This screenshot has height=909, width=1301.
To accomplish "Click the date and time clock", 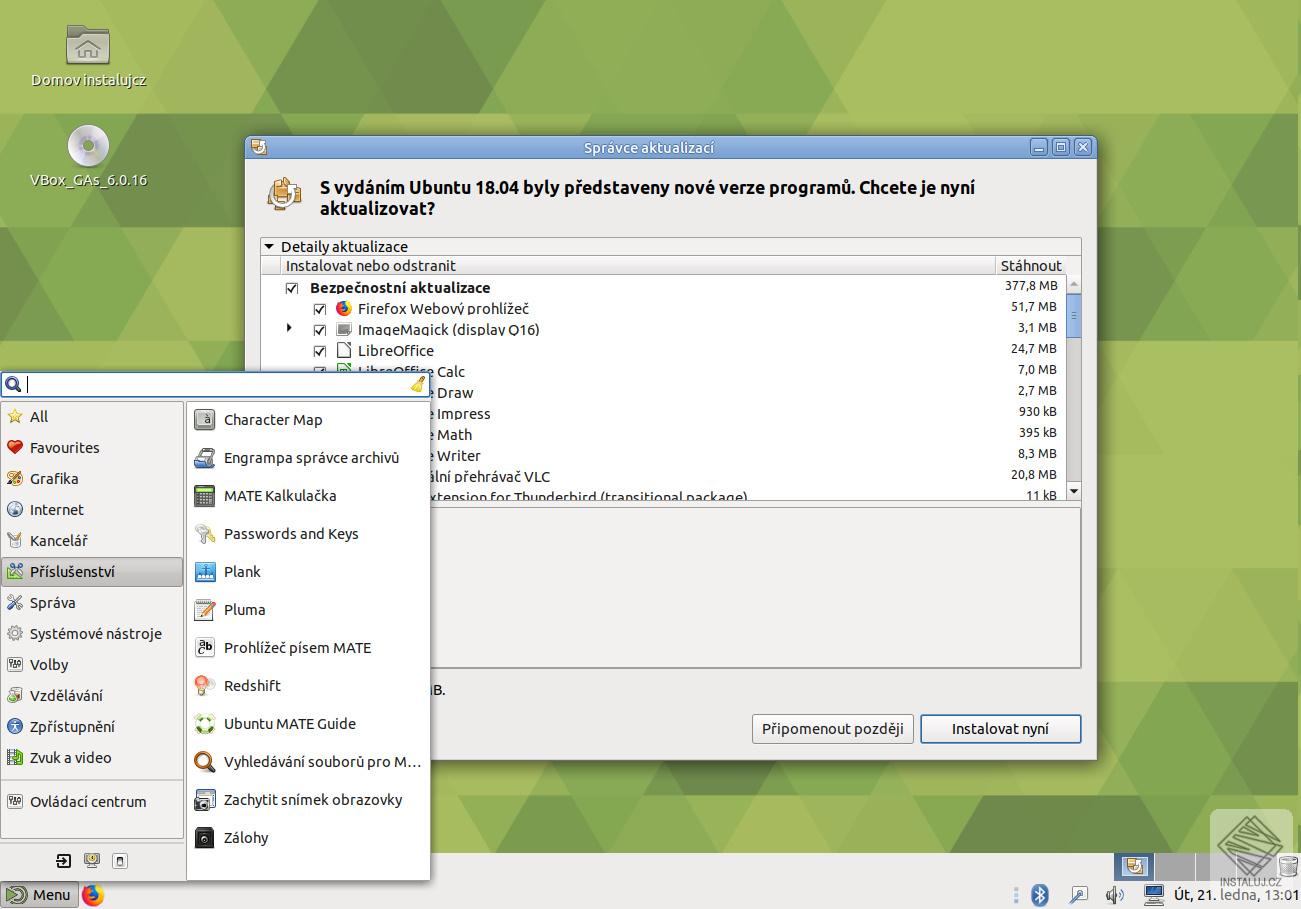I will 1236,895.
